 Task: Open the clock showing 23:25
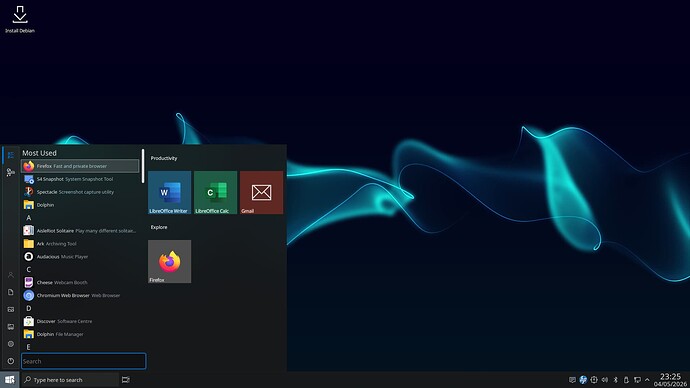click(670, 380)
